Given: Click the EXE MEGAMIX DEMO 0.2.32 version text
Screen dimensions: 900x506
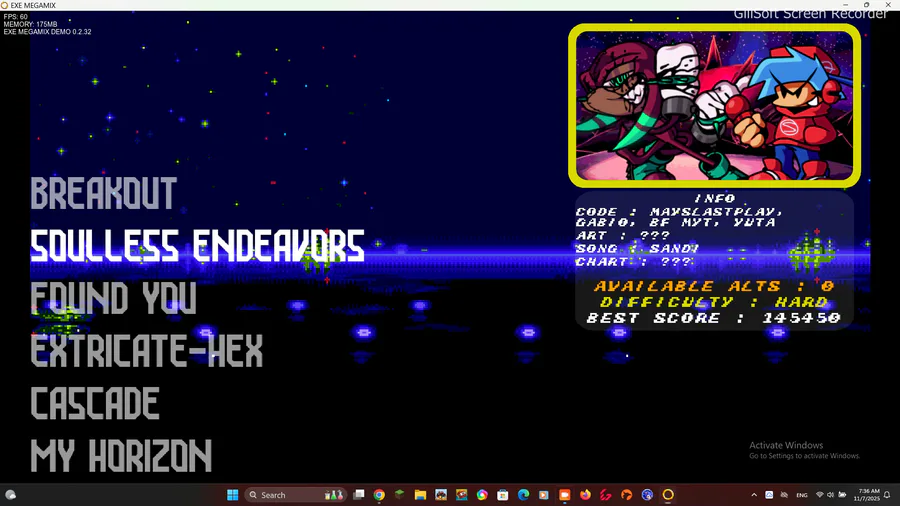Looking at the screenshot, I should pyautogui.click(x=47, y=32).
